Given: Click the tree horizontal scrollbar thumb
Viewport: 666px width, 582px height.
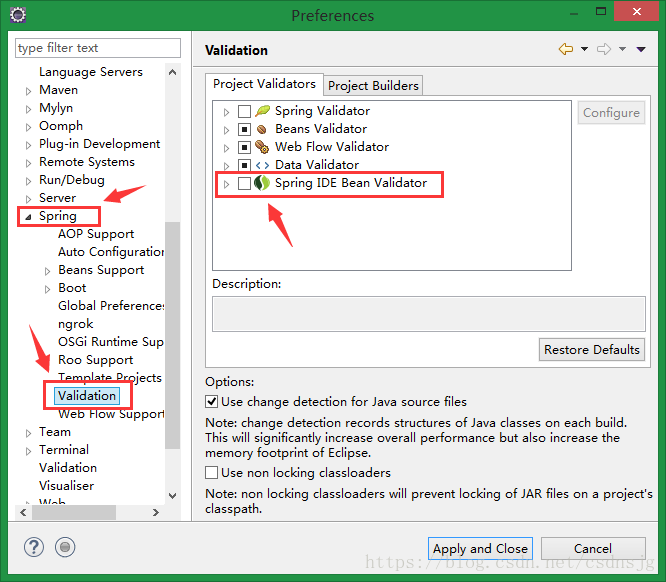Looking at the screenshot, I should click(74, 512).
